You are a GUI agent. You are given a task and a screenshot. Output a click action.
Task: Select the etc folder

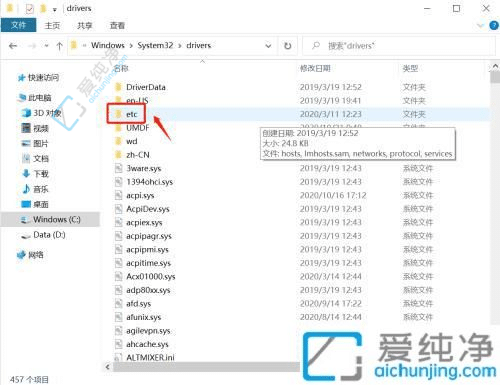tap(132, 114)
